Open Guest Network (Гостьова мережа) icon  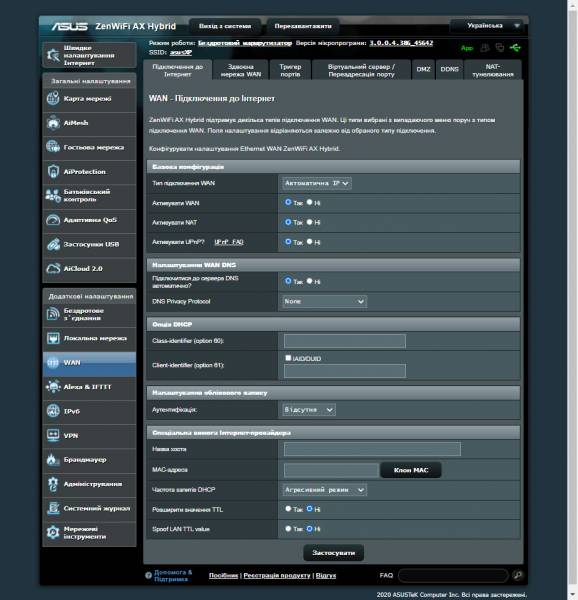click(x=53, y=147)
